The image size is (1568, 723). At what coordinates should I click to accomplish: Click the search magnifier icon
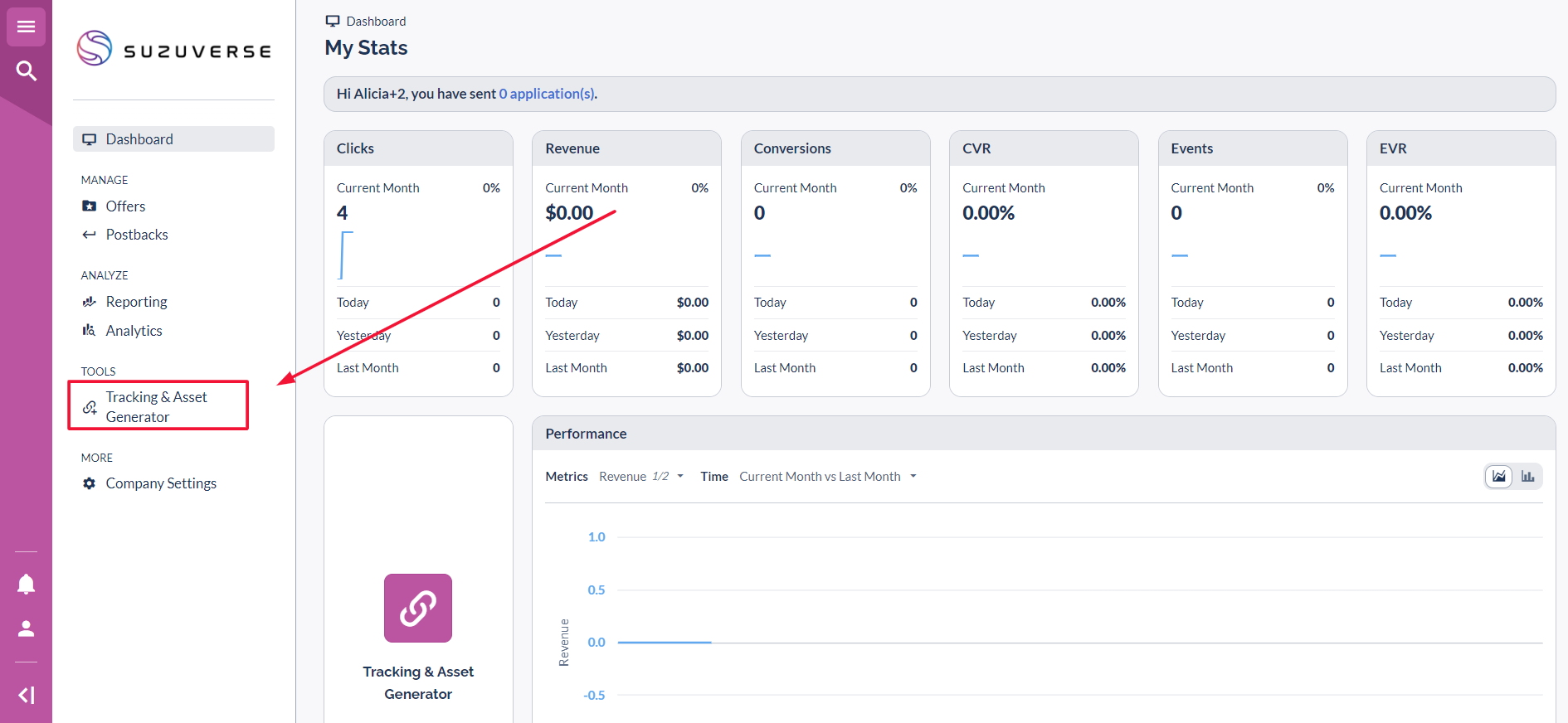(26, 71)
